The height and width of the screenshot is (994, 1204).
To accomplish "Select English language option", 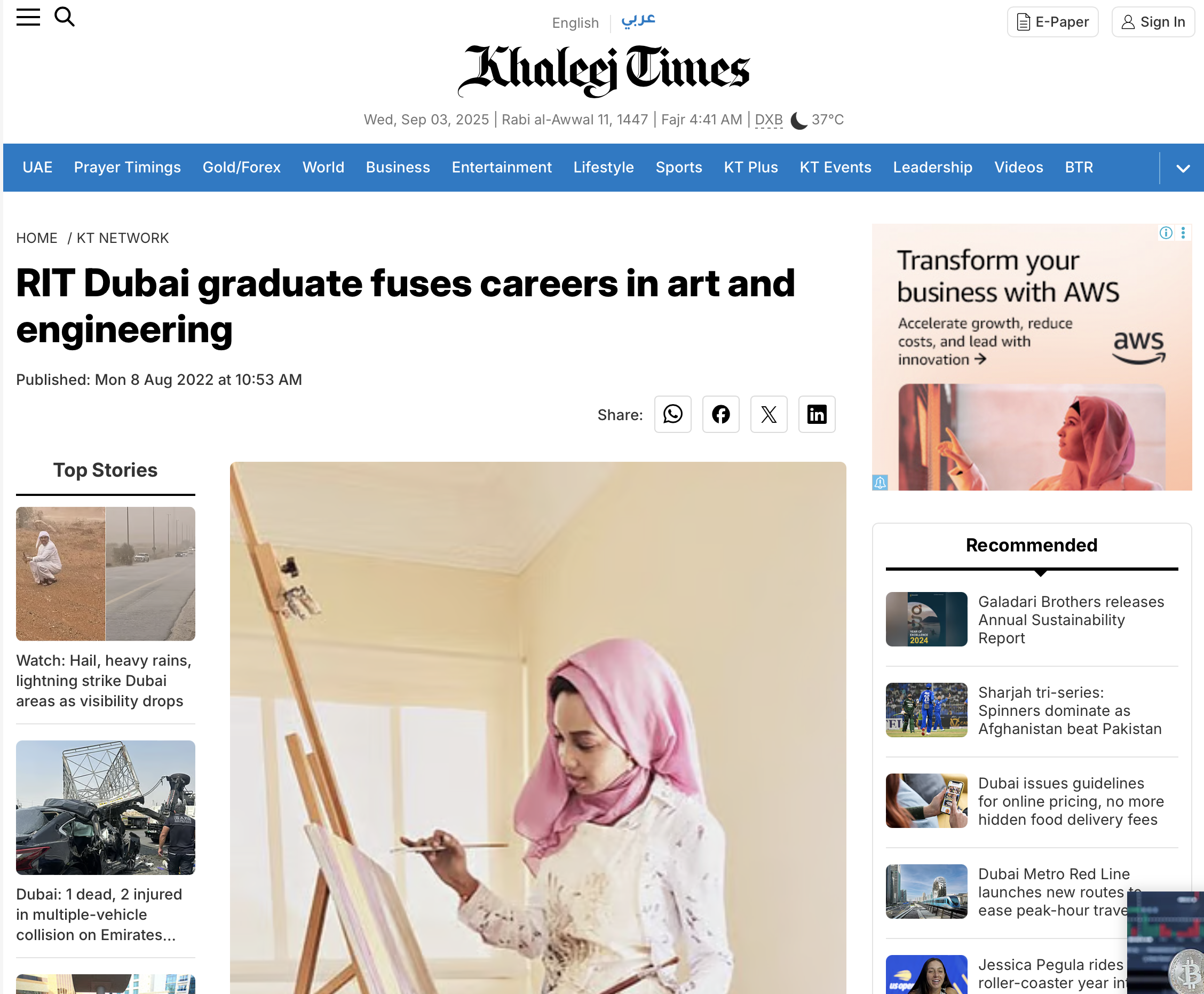I will [575, 23].
